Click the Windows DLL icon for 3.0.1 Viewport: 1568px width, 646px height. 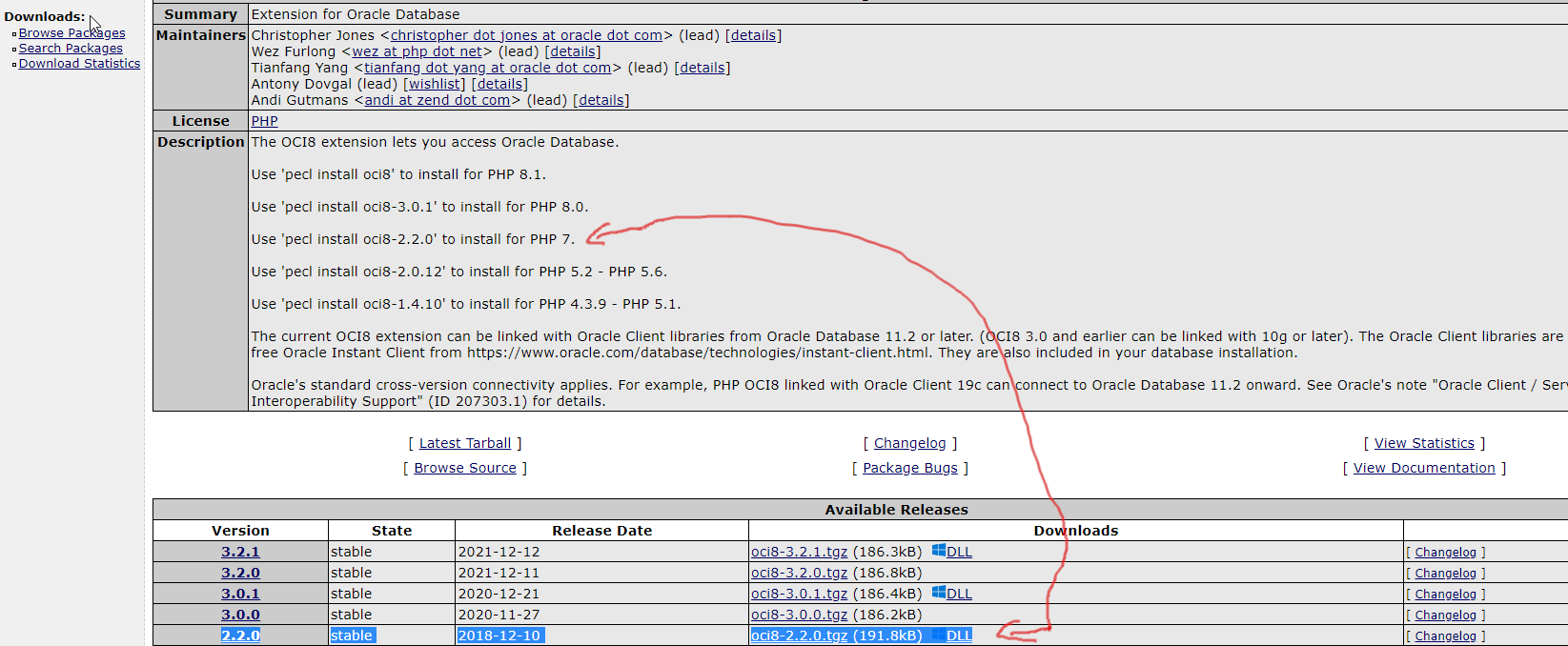click(939, 593)
